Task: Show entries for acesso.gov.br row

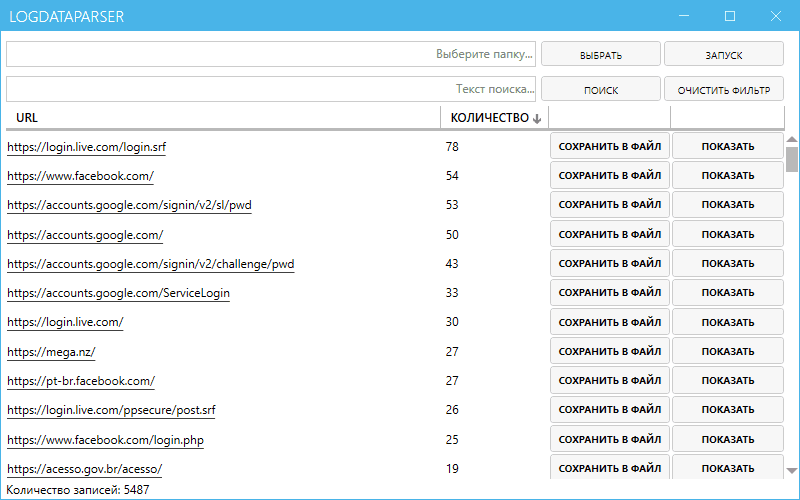Action: pyautogui.click(x=728, y=467)
